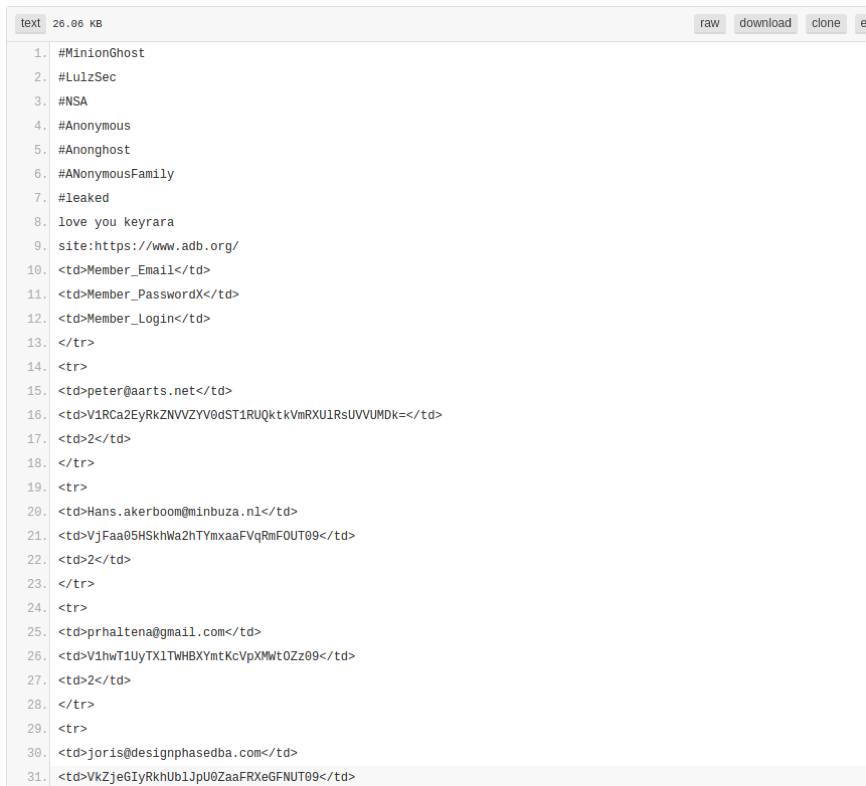Click line number '12.' in the gutter

click(x=37, y=319)
